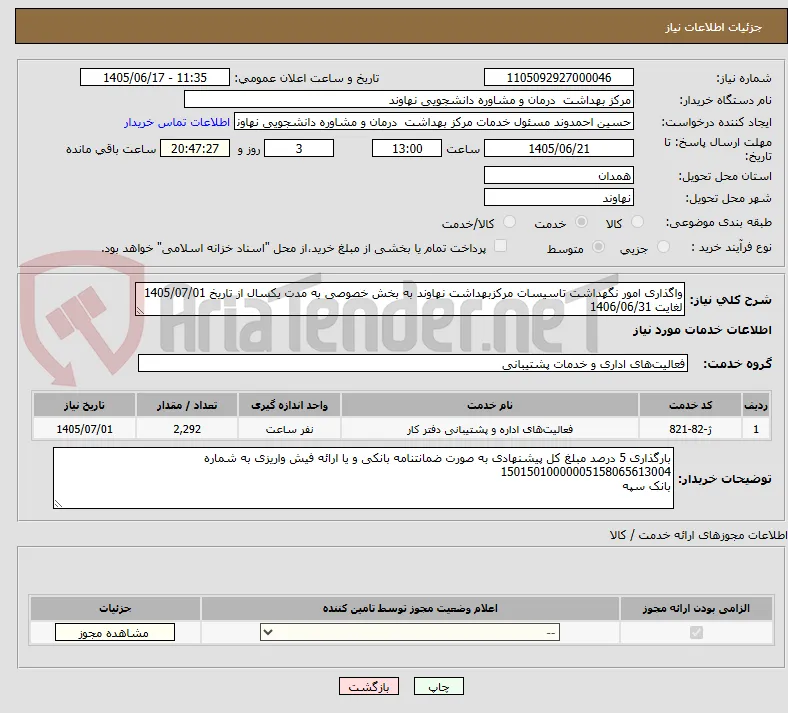Viewport: 788px width, 713px height.
Task: Select the خدمت radio button
Action: coord(581,222)
